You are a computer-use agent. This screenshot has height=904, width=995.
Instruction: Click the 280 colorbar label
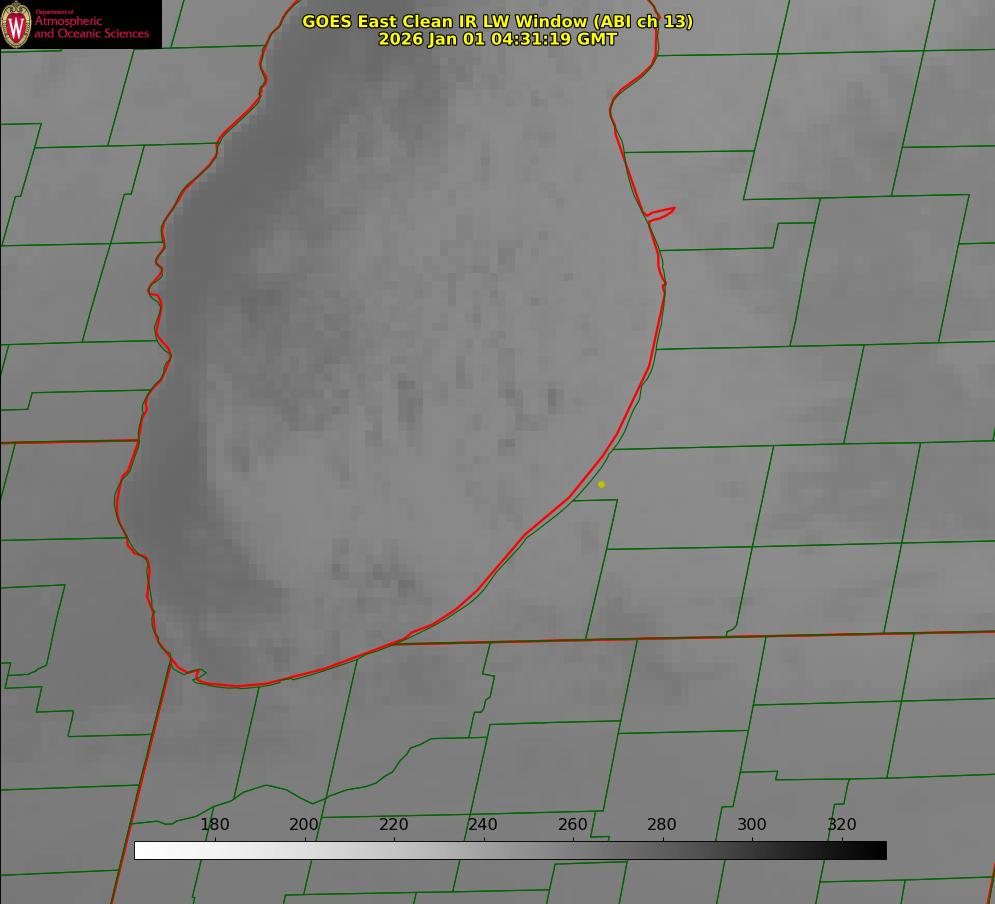(x=662, y=824)
